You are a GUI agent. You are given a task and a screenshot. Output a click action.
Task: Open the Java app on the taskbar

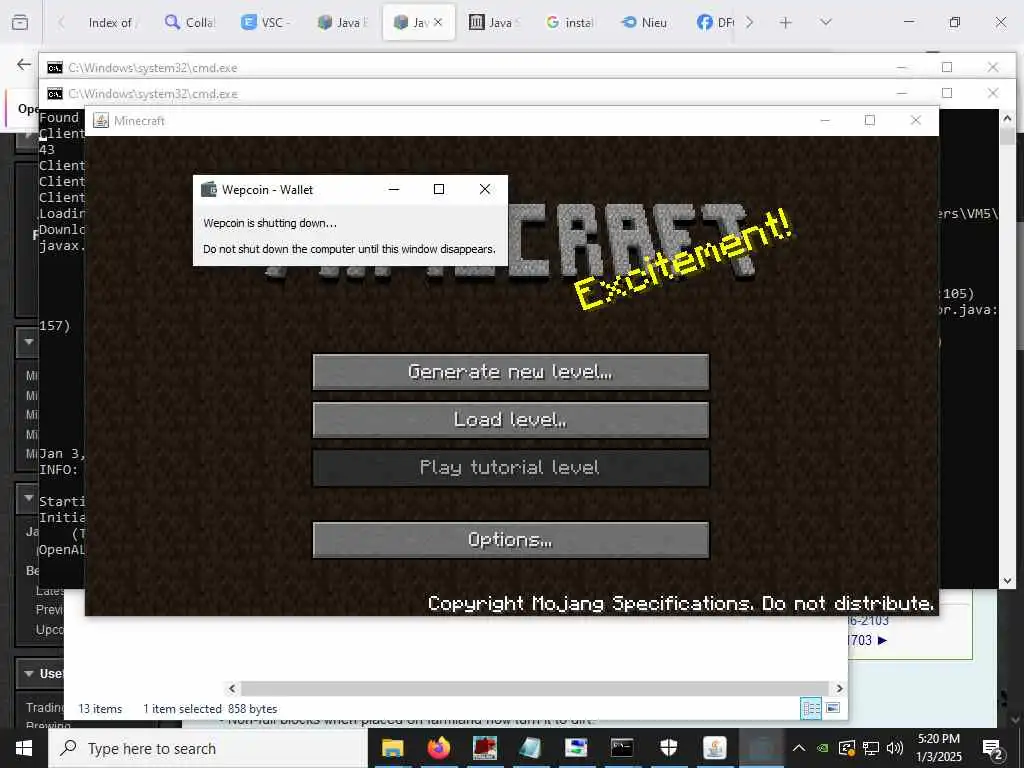coord(714,748)
